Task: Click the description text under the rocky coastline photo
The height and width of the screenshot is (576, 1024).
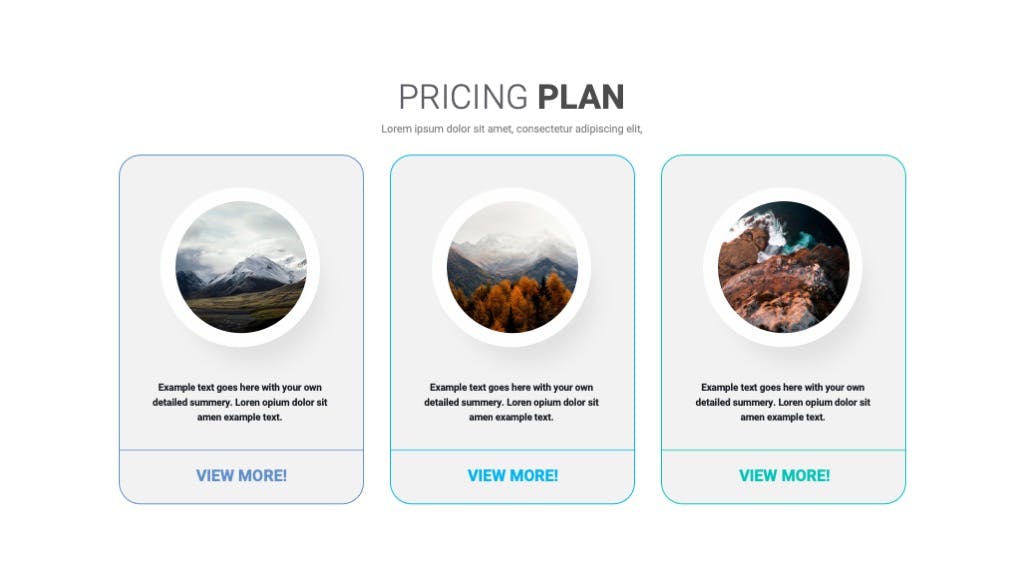Action: tap(782, 402)
